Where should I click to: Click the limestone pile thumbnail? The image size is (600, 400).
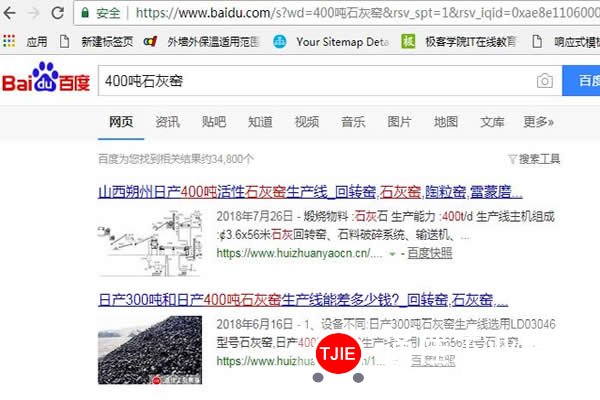(x=150, y=350)
